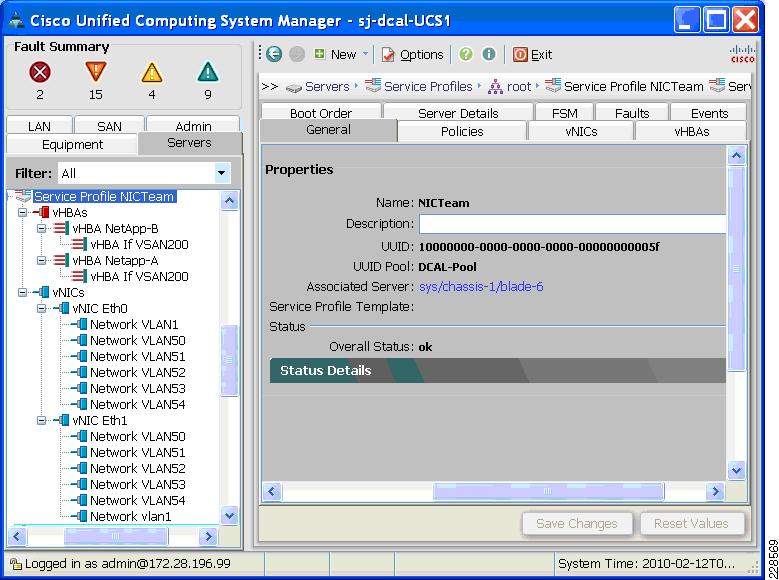Switch to the LAN tab

coord(39,125)
